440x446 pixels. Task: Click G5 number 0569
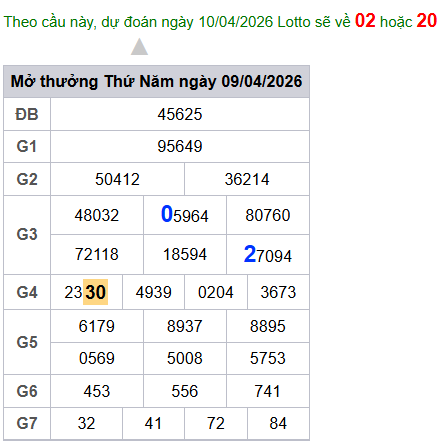tap(97, 359)
